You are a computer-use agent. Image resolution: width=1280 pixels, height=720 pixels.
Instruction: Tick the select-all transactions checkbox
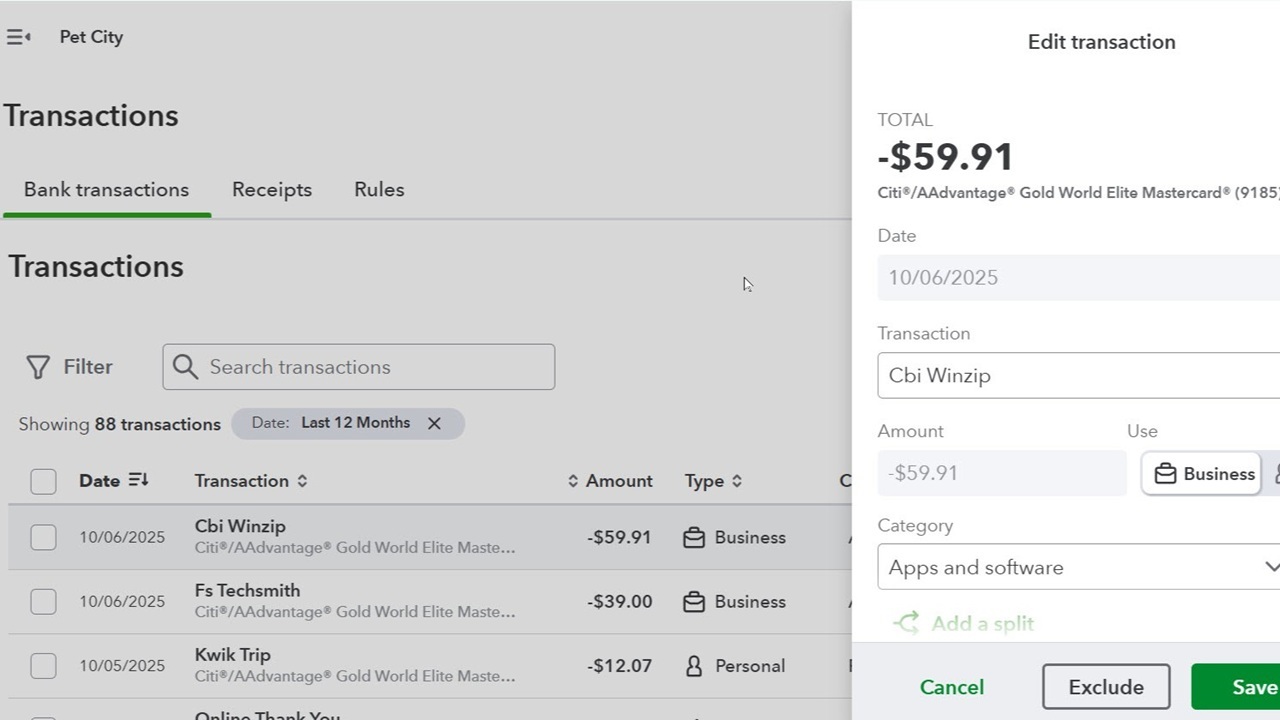43,481
